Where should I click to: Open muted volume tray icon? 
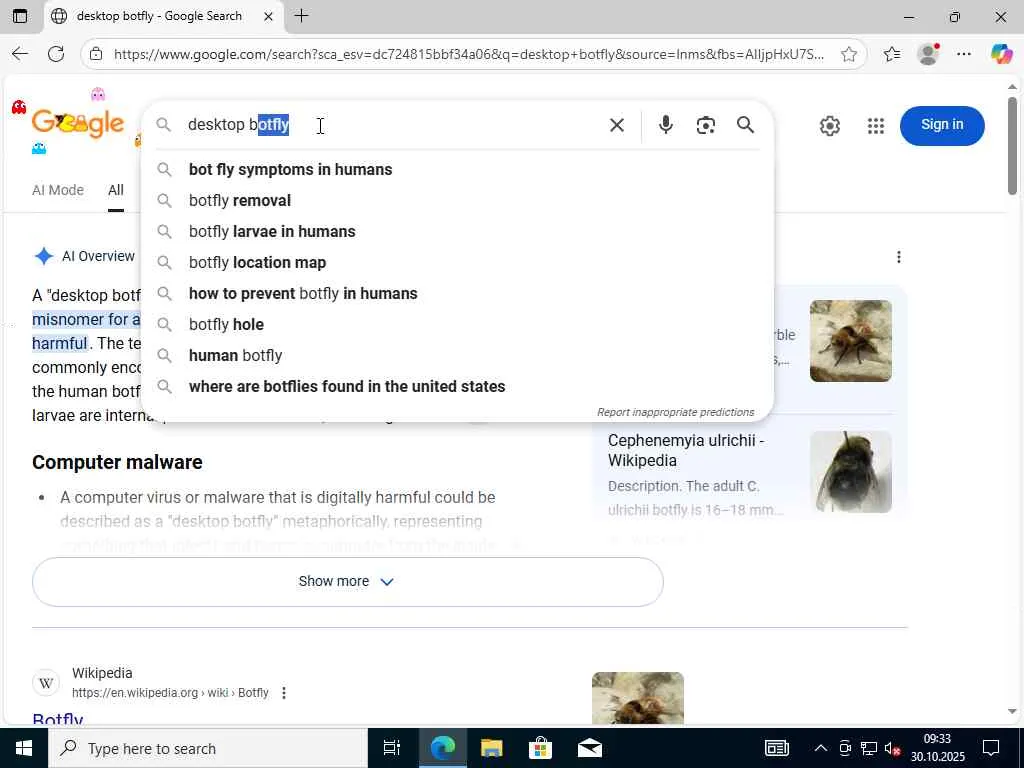click(892, 748)
